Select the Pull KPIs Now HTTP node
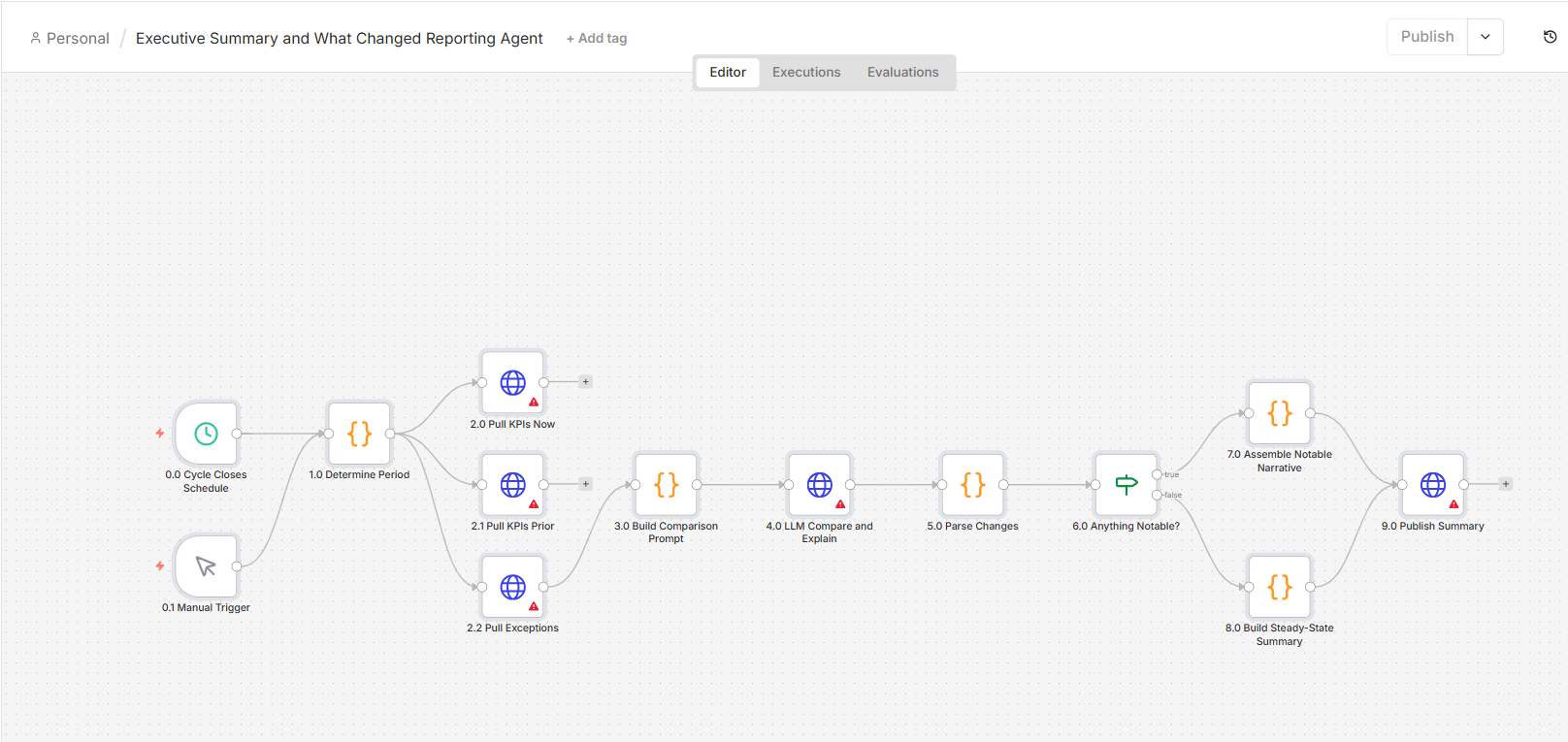Viewport: 1568px width, 742px height. (512, 382)
